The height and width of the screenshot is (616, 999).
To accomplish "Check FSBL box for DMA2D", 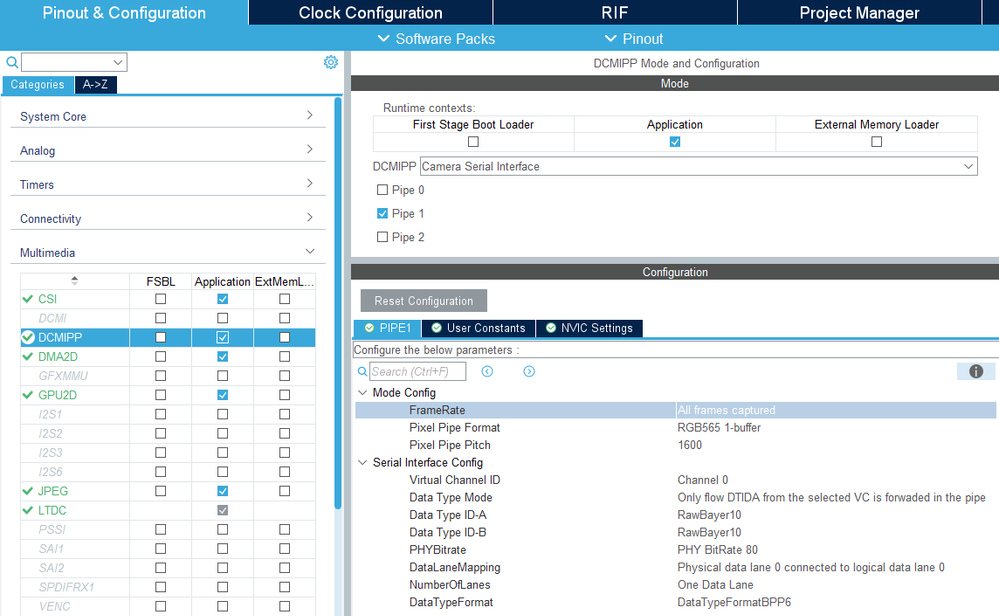I will click(x=161, y=357).
